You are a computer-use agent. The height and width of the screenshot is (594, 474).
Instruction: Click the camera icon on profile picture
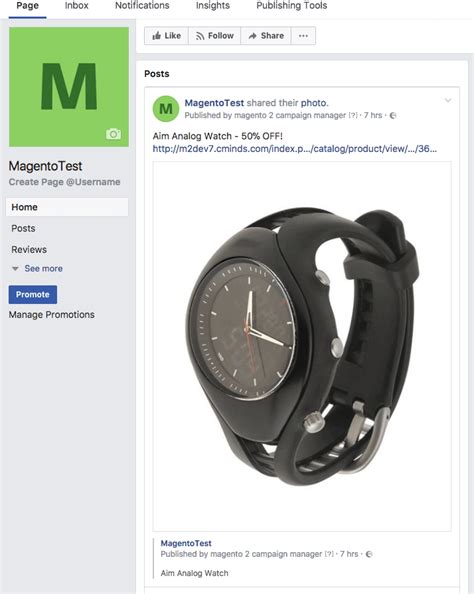click(113, 134)
